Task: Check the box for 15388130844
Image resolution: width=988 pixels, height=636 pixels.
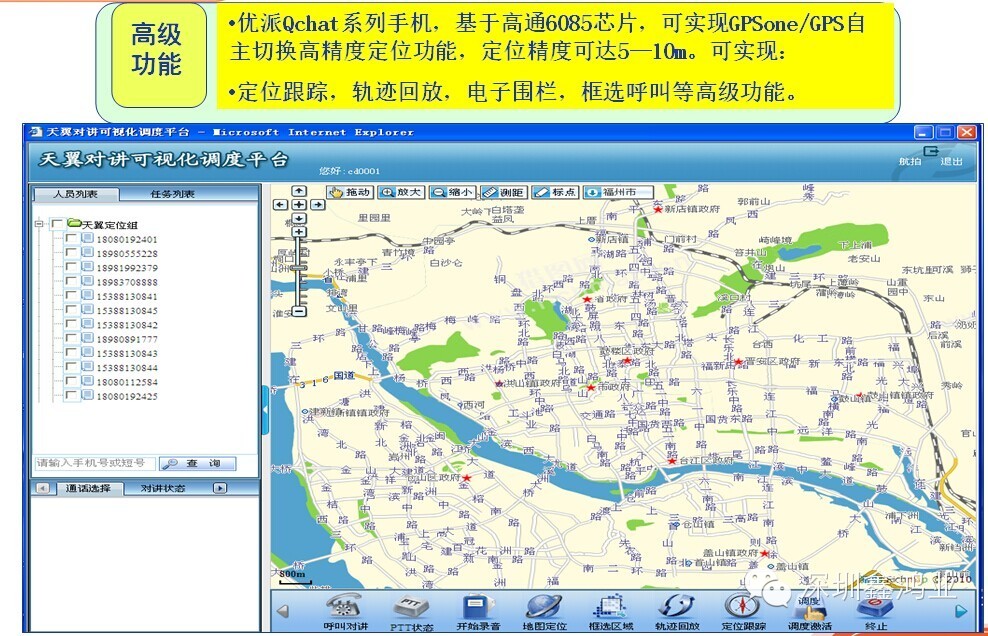Action: click(71, 367)
